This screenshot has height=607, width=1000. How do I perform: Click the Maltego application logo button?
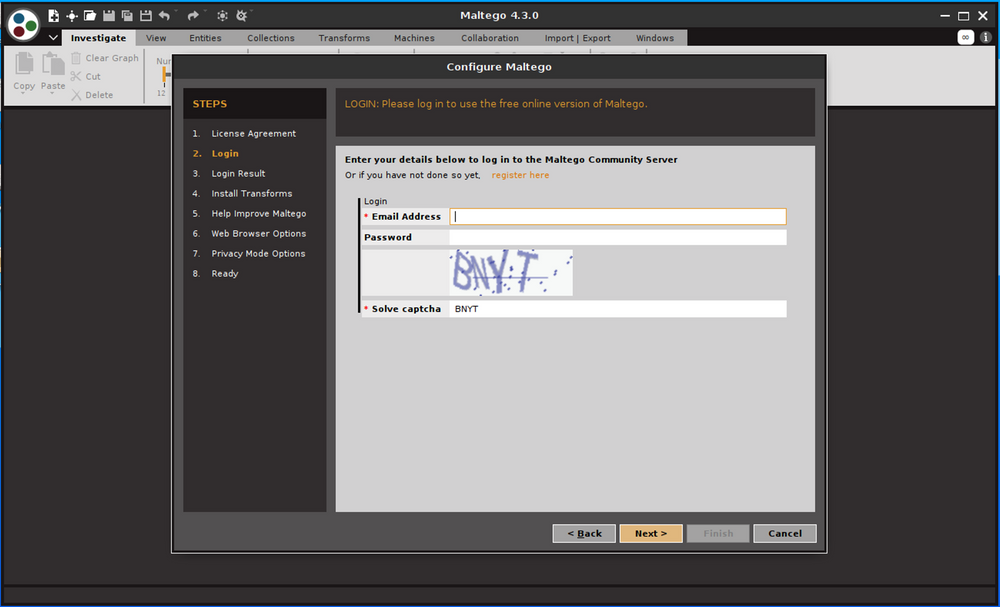[x=23, y=23]
